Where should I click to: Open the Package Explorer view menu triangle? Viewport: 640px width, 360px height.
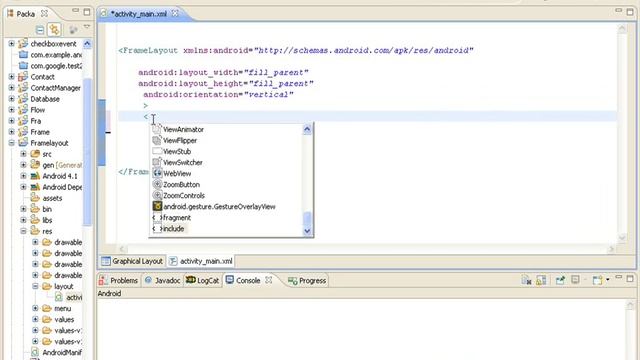coord(87,27)
